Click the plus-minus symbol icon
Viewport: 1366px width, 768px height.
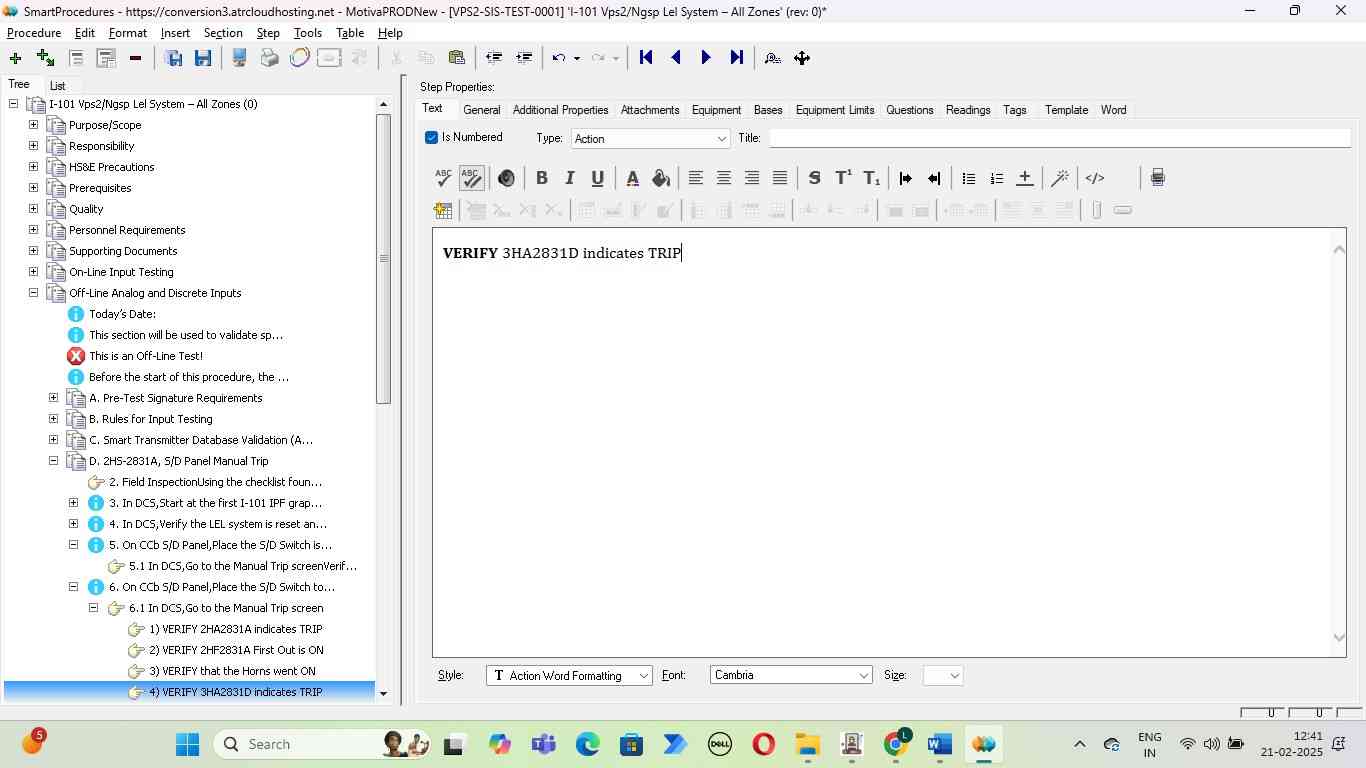[1025, 178]
